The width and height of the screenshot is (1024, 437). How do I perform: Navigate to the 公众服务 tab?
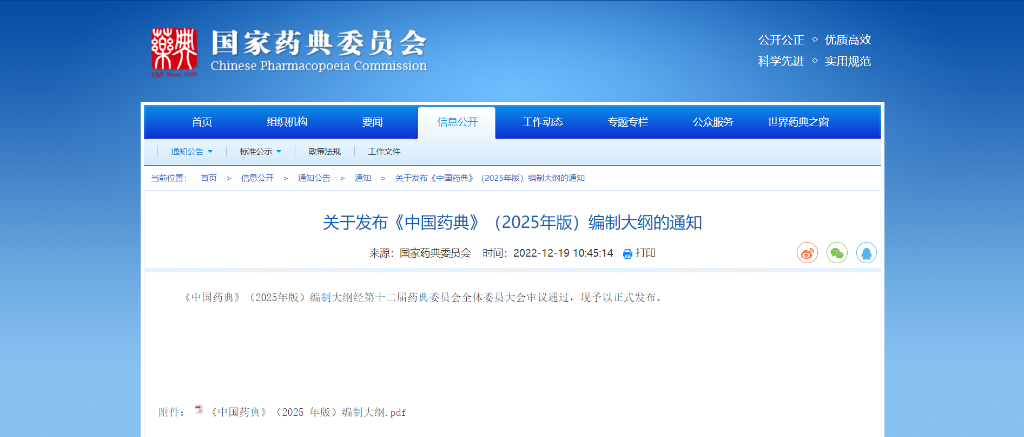(x=713, y=122)
